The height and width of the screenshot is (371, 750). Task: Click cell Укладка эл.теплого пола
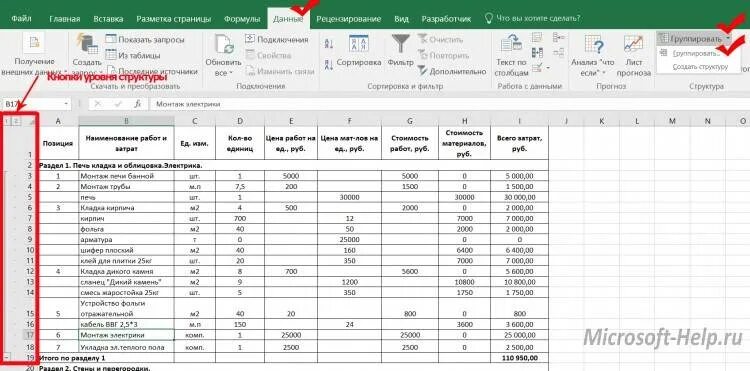point(127,347)
